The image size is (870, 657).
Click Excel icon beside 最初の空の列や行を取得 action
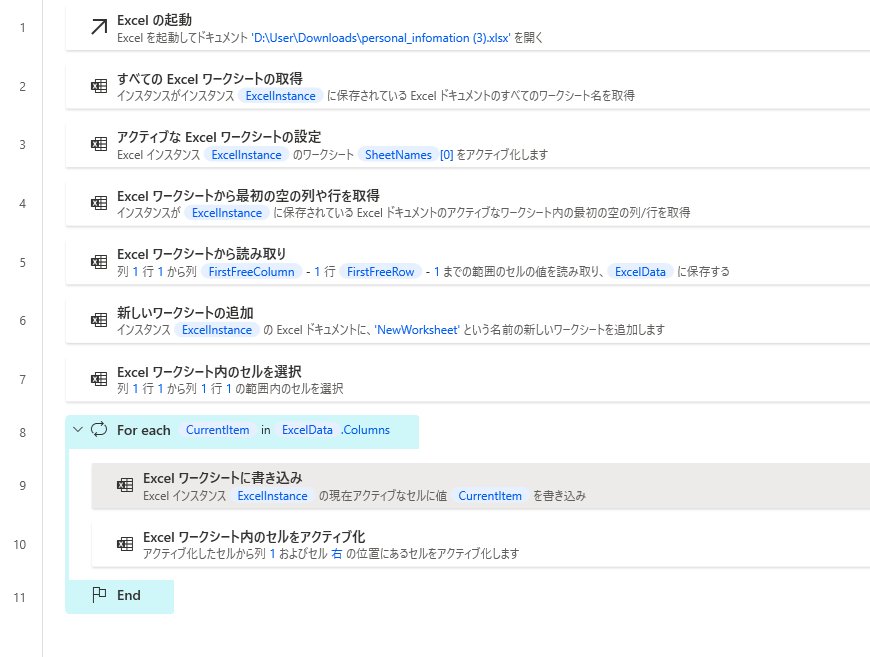tap(99, 203)
